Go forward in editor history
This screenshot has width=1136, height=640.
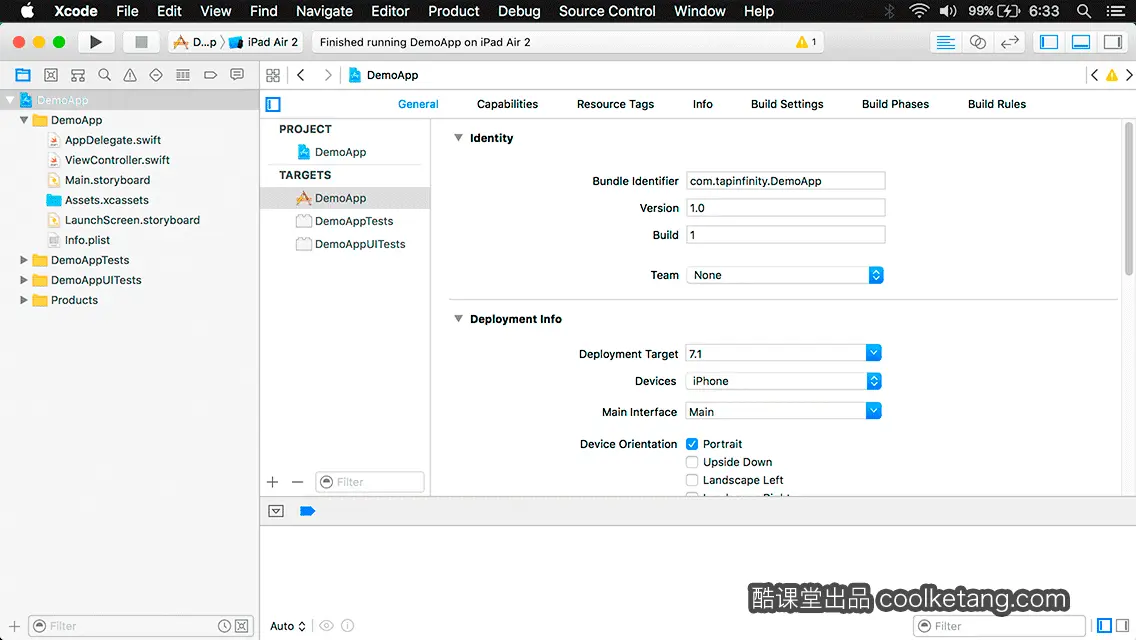[327, 75]
